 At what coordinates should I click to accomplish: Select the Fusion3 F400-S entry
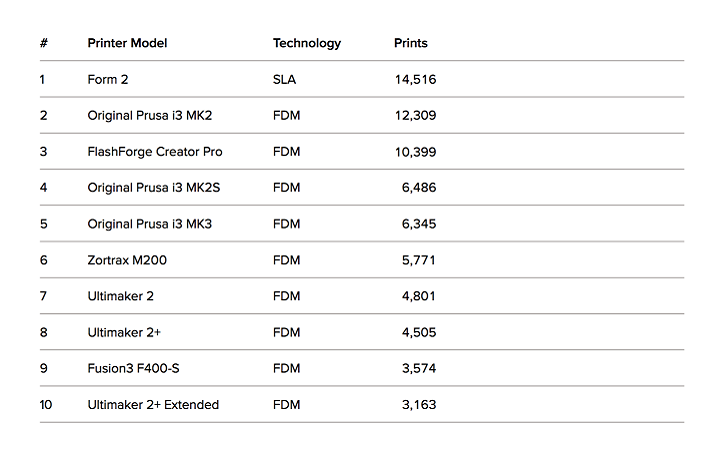[133, 368]
